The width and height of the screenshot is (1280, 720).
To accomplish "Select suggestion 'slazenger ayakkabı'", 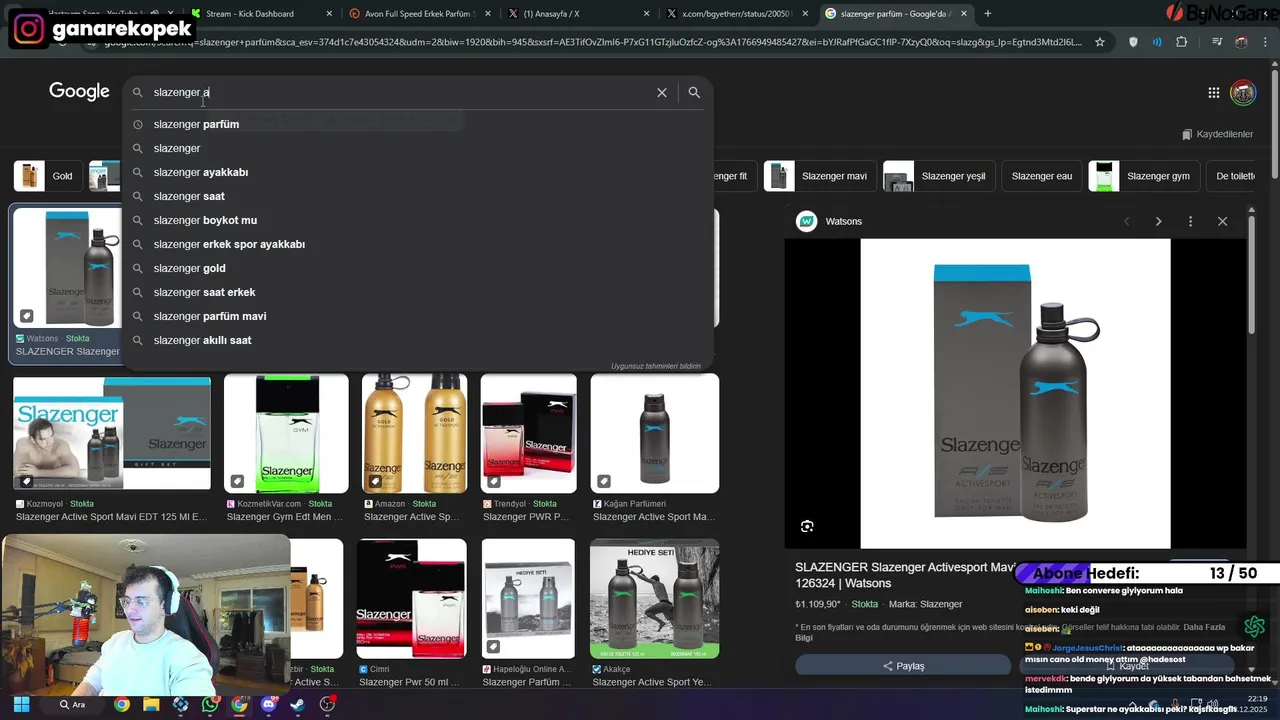I will coord(418,172).
